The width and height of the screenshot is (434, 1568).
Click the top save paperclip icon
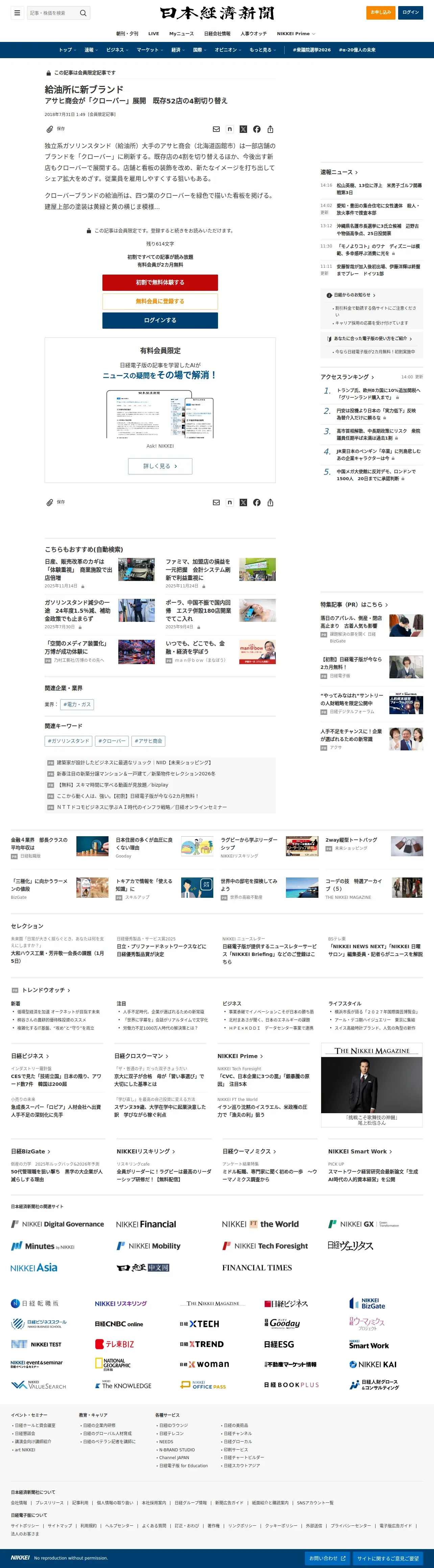pos(50,129)
